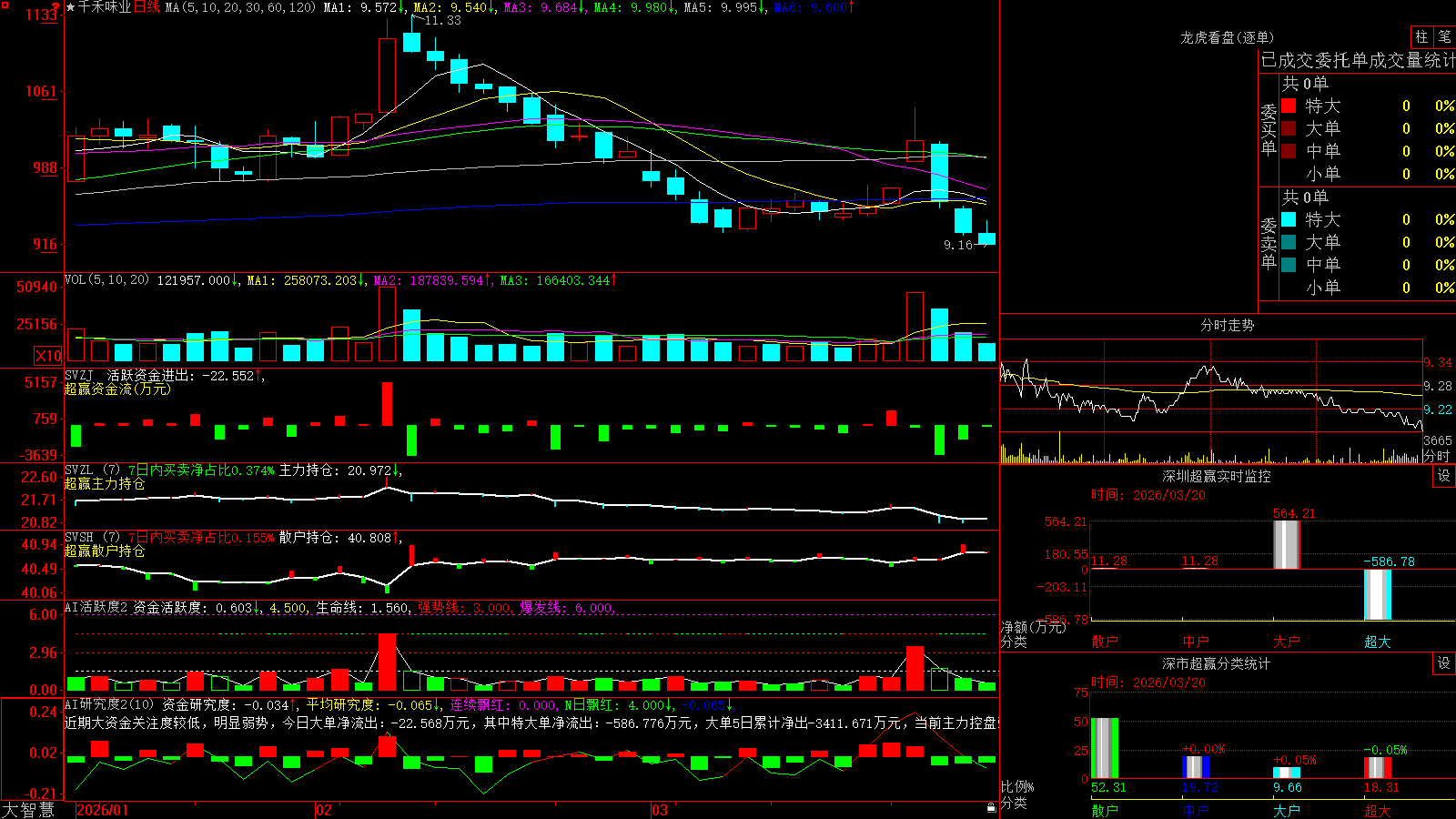This screenshot has height=819, width=1456.
Task: Click the 02 month marker on timeline
Action: click(x=324, y=810)
